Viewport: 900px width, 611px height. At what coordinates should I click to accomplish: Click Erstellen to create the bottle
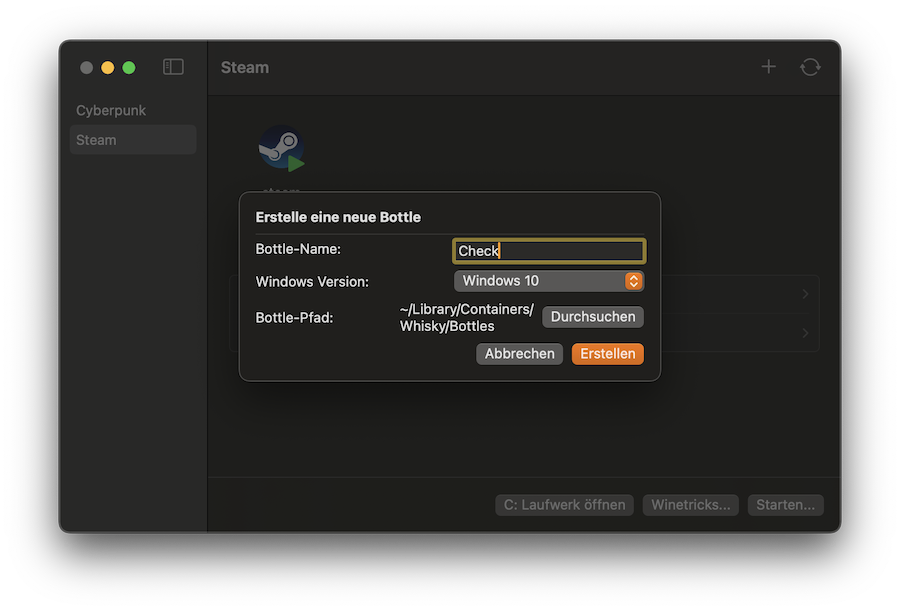pos(608,354)
